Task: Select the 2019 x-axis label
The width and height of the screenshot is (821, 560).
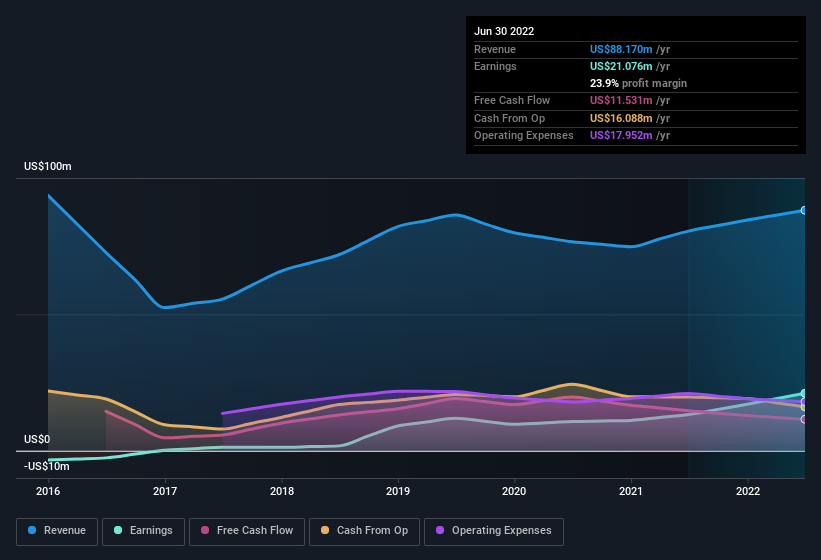Action: pyautogui.click(x=398, y=491)
